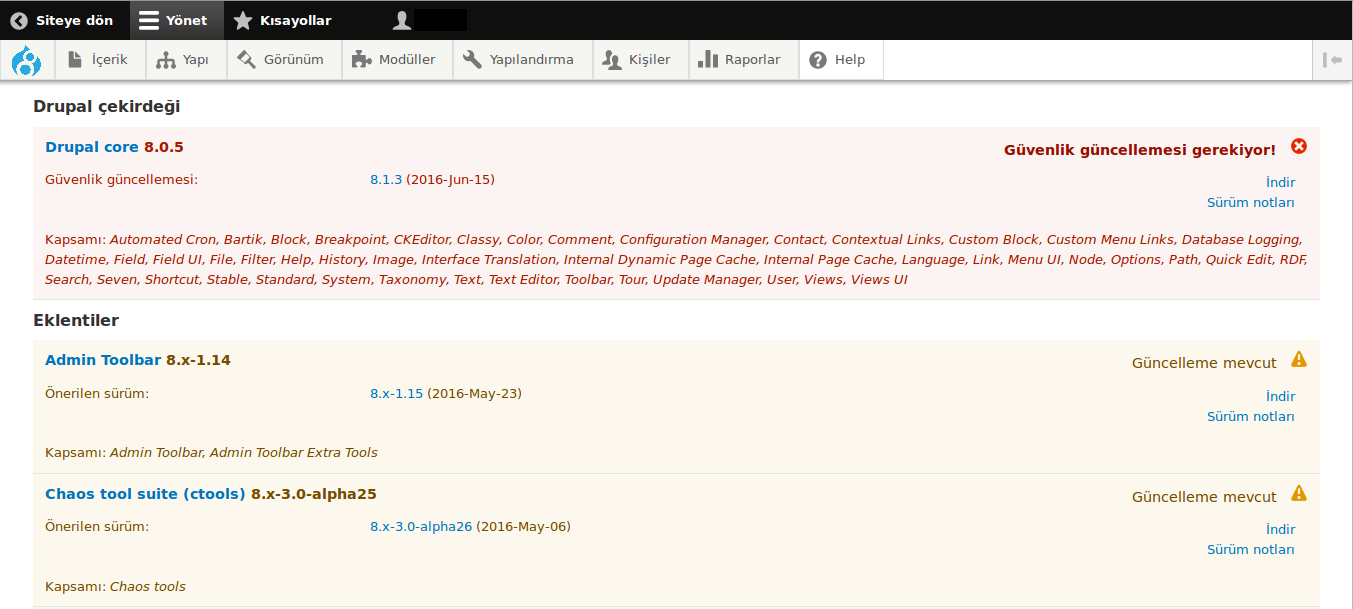
Task: Open the Kısayollar shortcuts tab
Action: (284, 20)
